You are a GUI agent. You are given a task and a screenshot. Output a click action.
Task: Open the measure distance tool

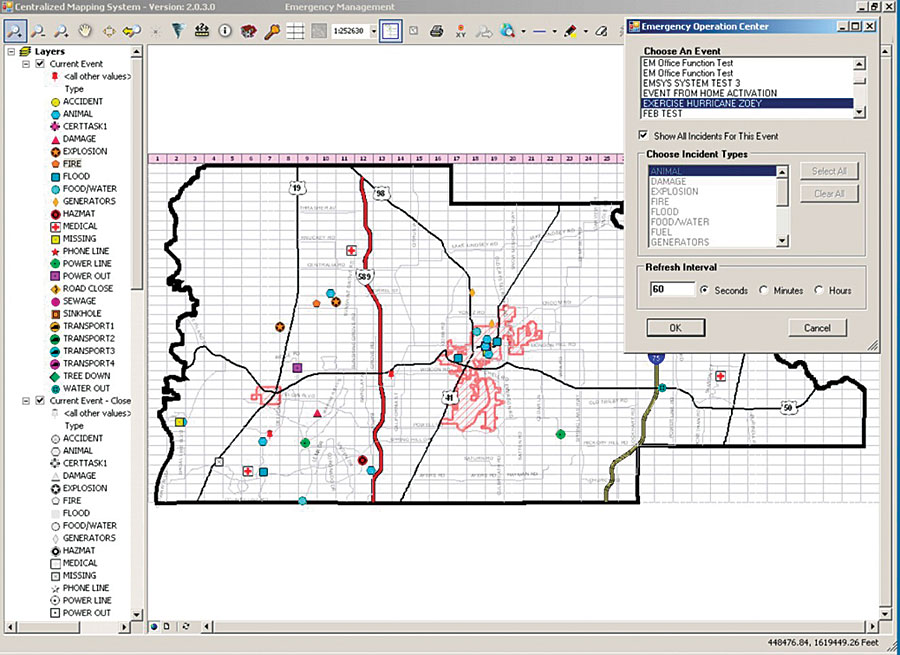coord(201,30)
